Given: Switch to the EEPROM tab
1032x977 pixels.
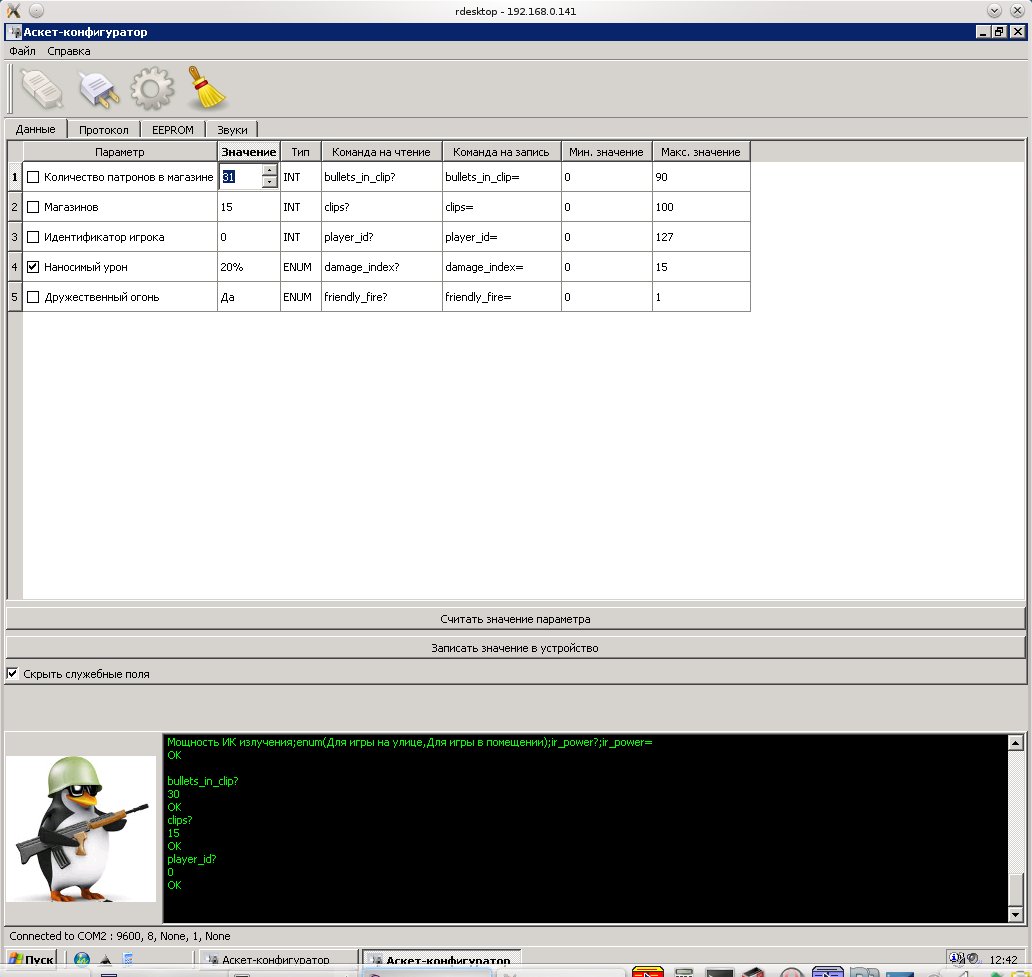Looking at the screenshot, I should click(172, 130).
